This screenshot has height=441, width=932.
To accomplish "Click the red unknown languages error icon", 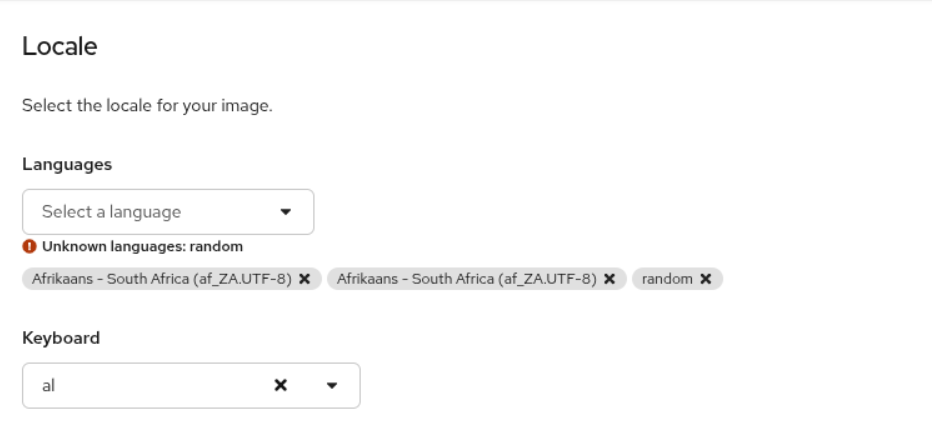I will (29, 246).
